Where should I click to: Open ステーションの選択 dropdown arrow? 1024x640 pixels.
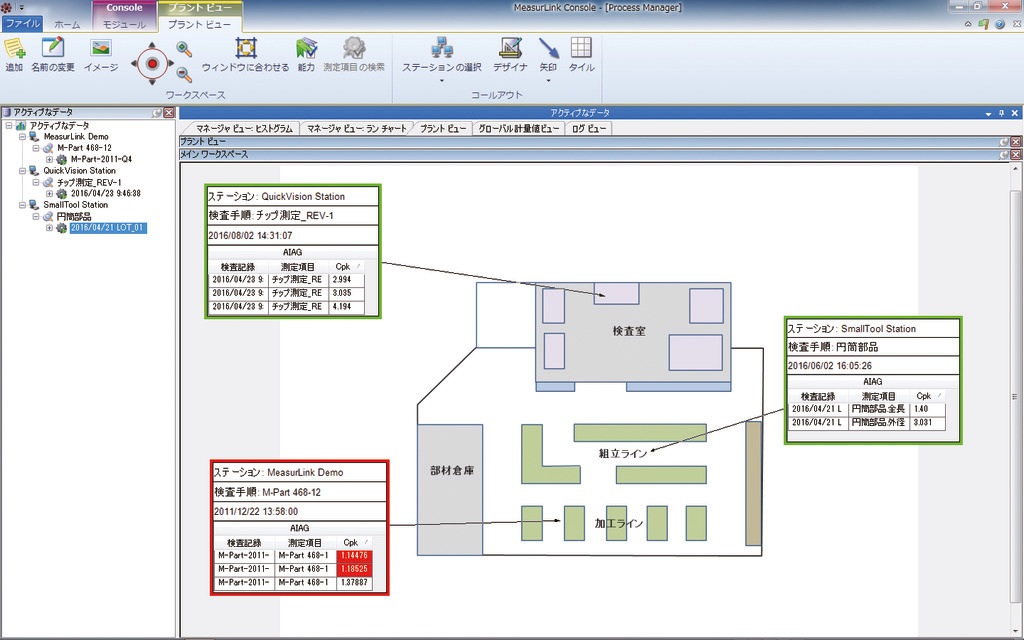tap(442, 81)
